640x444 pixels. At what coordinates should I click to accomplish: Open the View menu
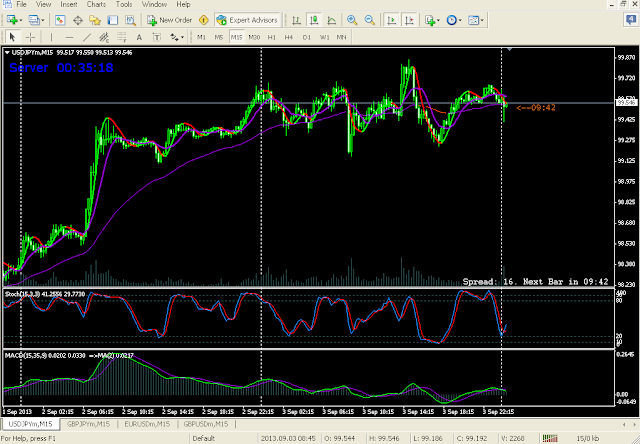pos(43,4)
